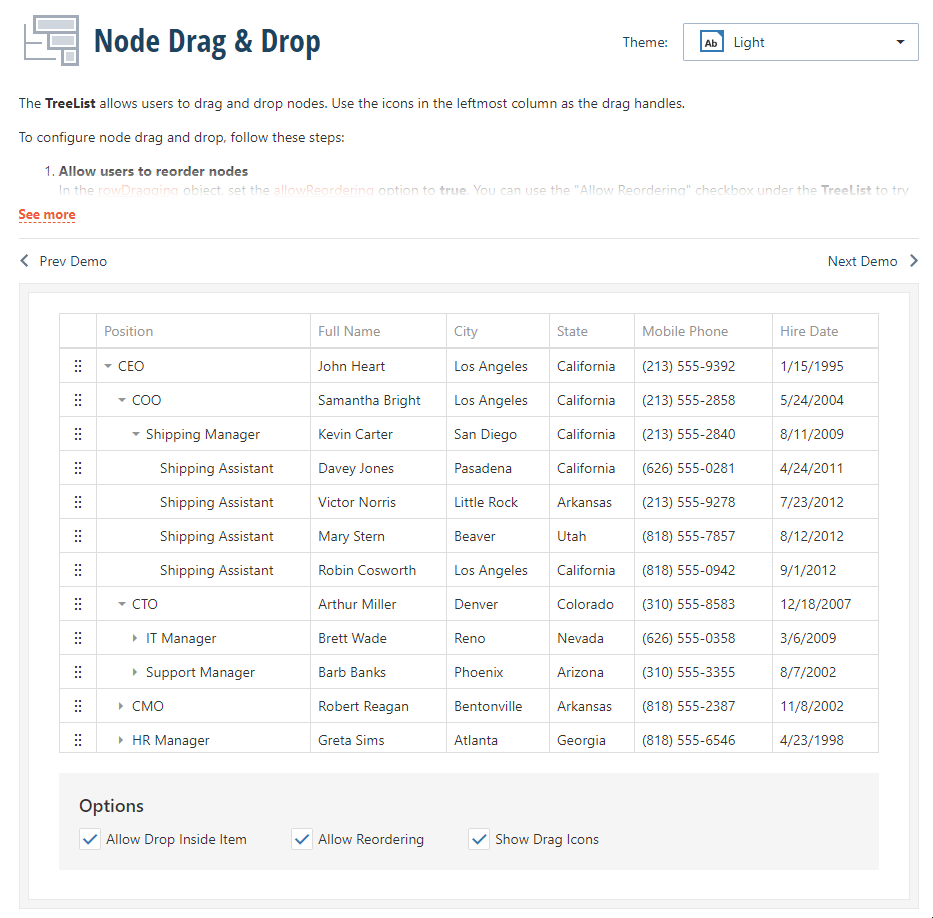
Task: Click drag handle for CTO row
Action: (78, 604)
